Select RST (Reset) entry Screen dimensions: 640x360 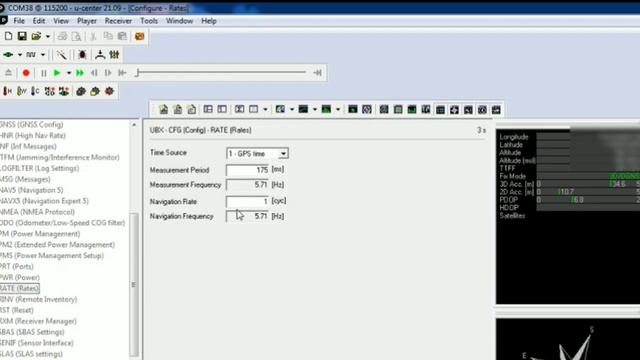pos(17,310)
